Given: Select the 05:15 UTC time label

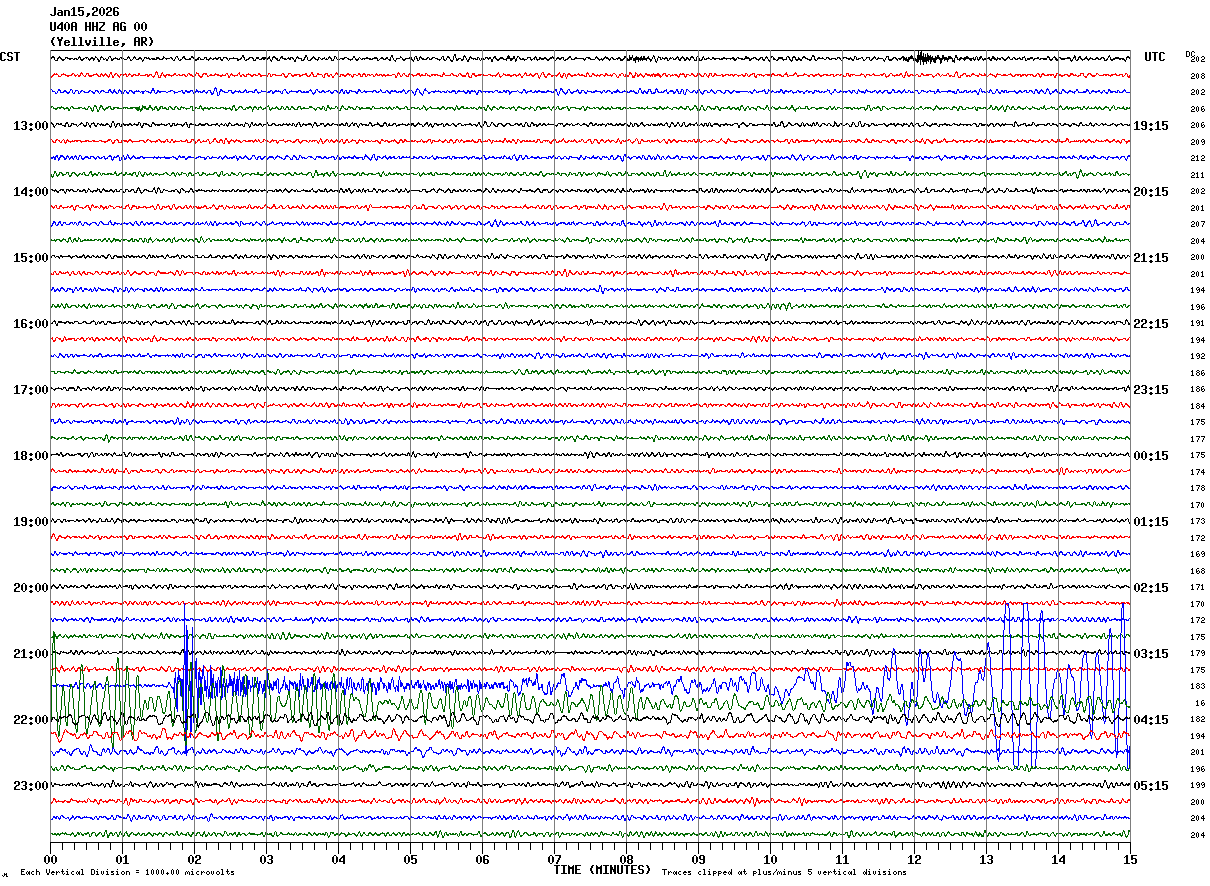Looking at the screenshot, I should pos(1150,785).
